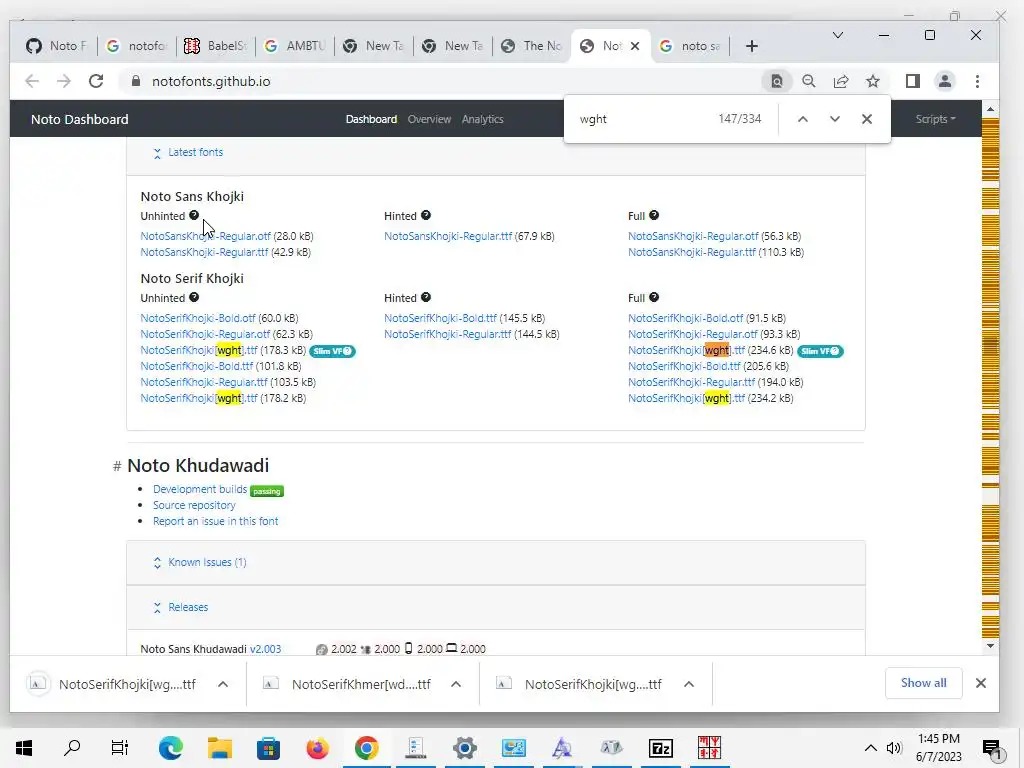Open the Chrome profile avatar

click(944, 81)
